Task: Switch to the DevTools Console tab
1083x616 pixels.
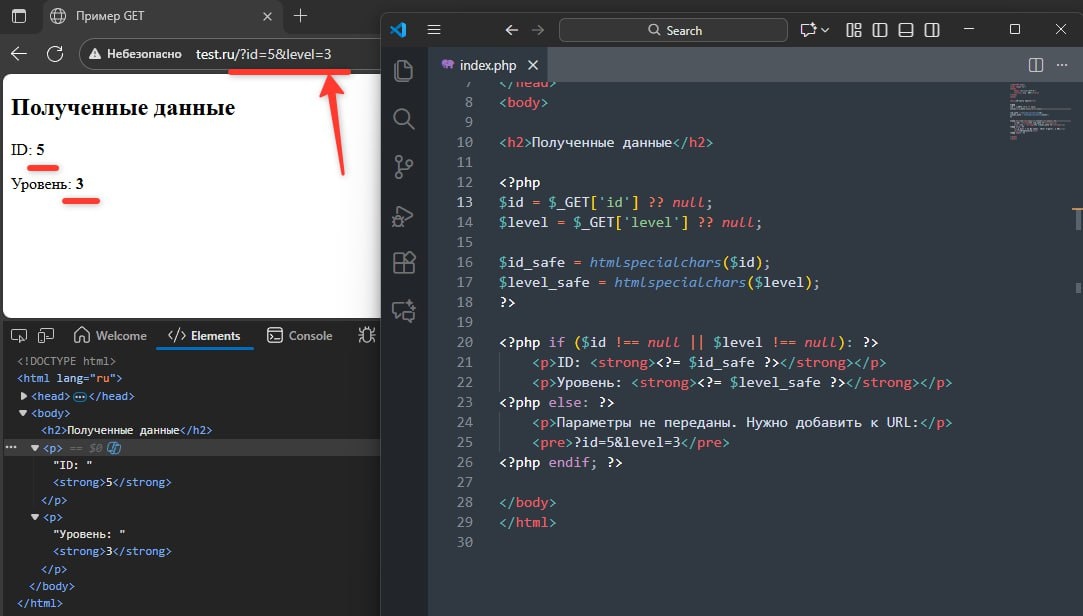Action: tap(300, 336)
